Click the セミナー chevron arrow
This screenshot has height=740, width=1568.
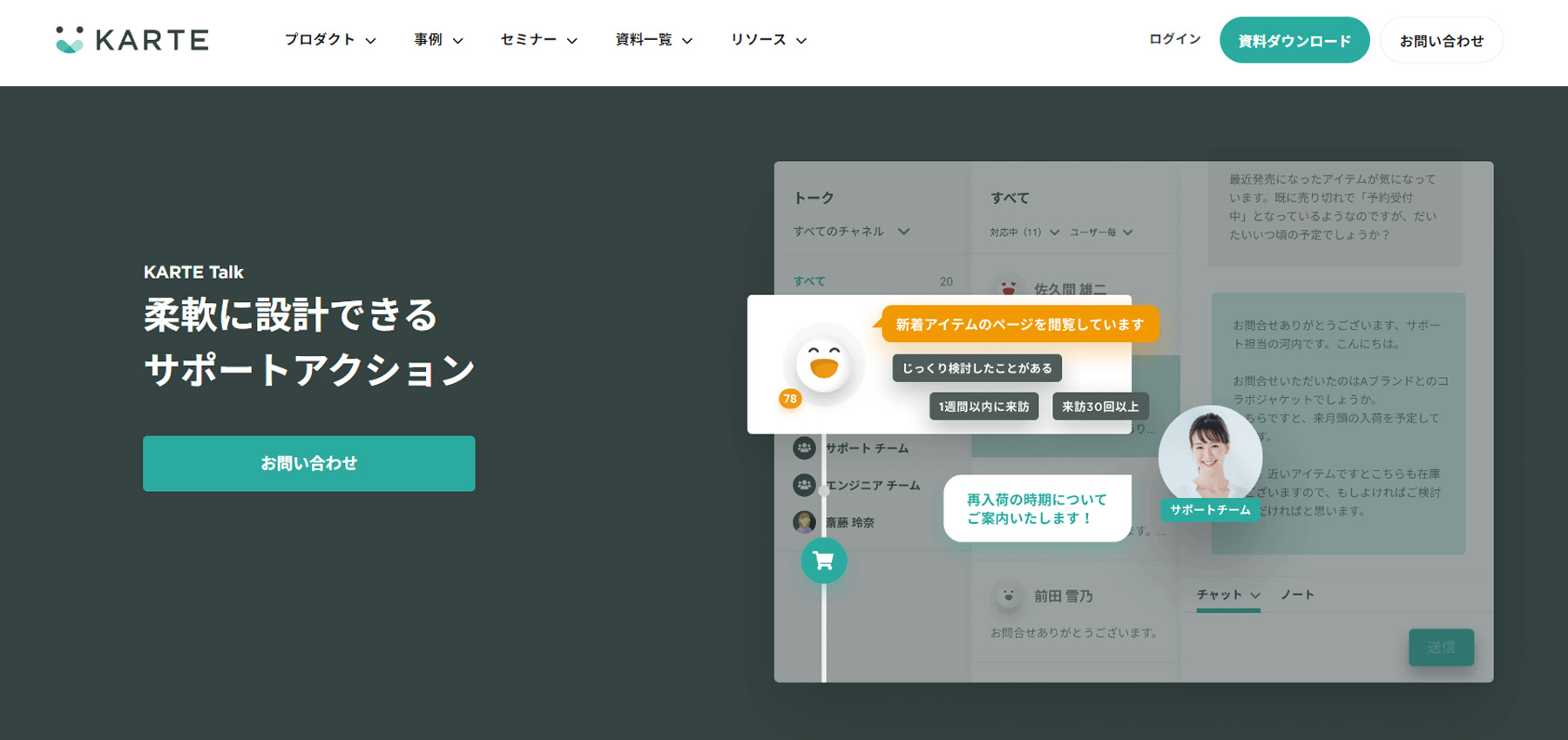click(x=572, y=41)
